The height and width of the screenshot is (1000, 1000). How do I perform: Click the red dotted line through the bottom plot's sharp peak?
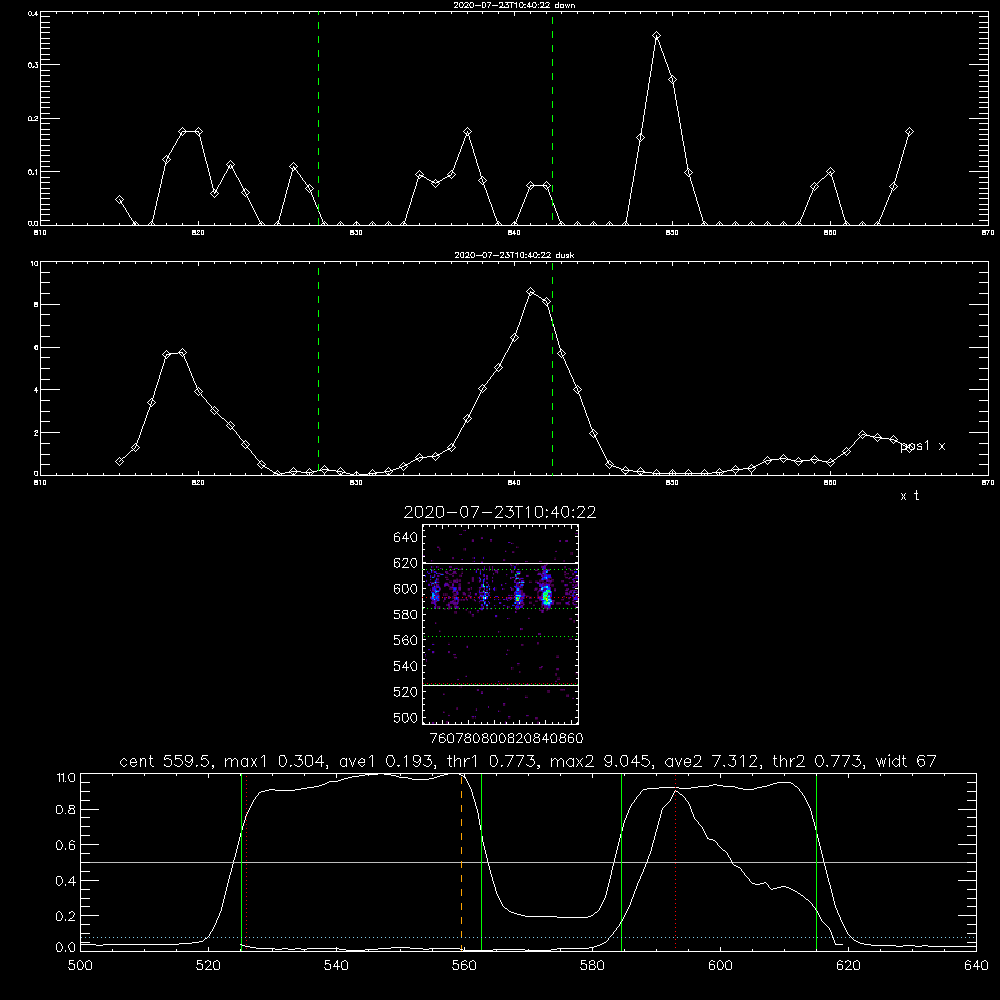675,862
